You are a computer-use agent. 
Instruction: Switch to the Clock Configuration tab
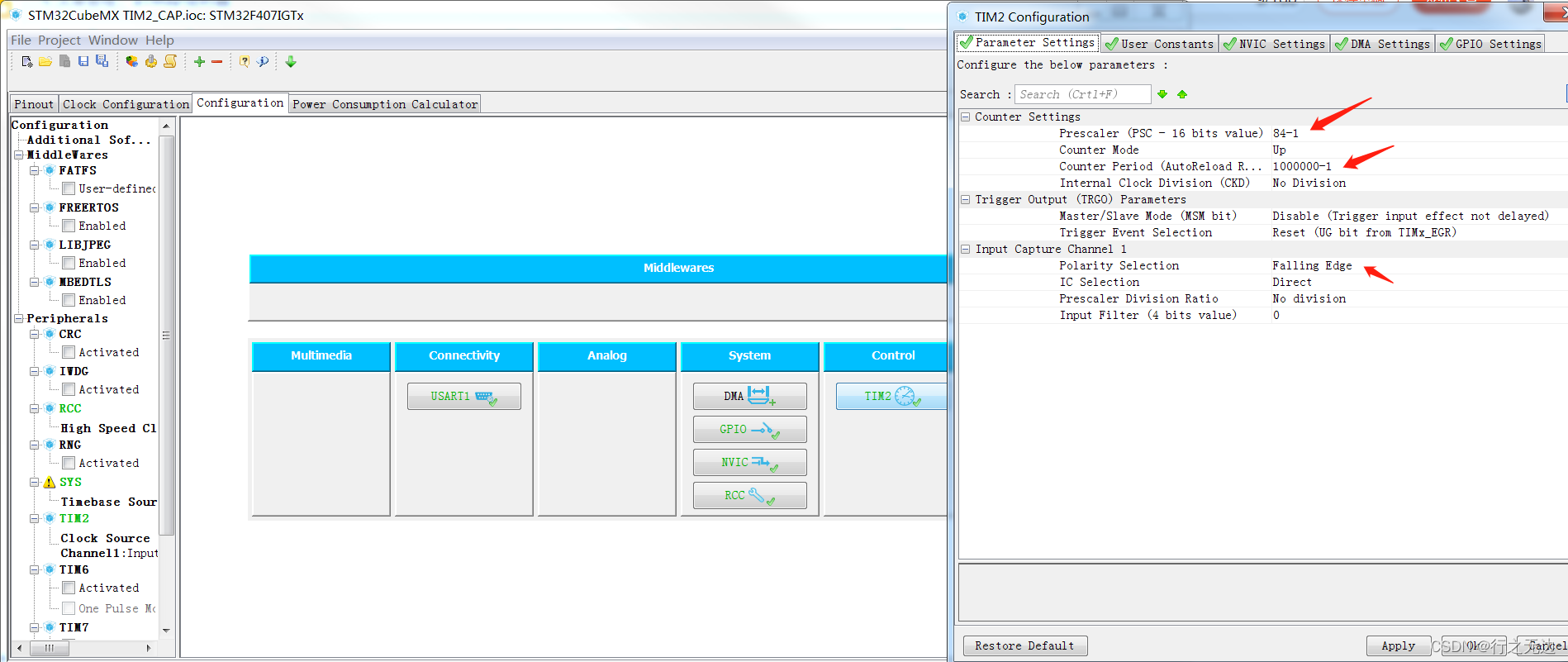(x=126, y=104)
